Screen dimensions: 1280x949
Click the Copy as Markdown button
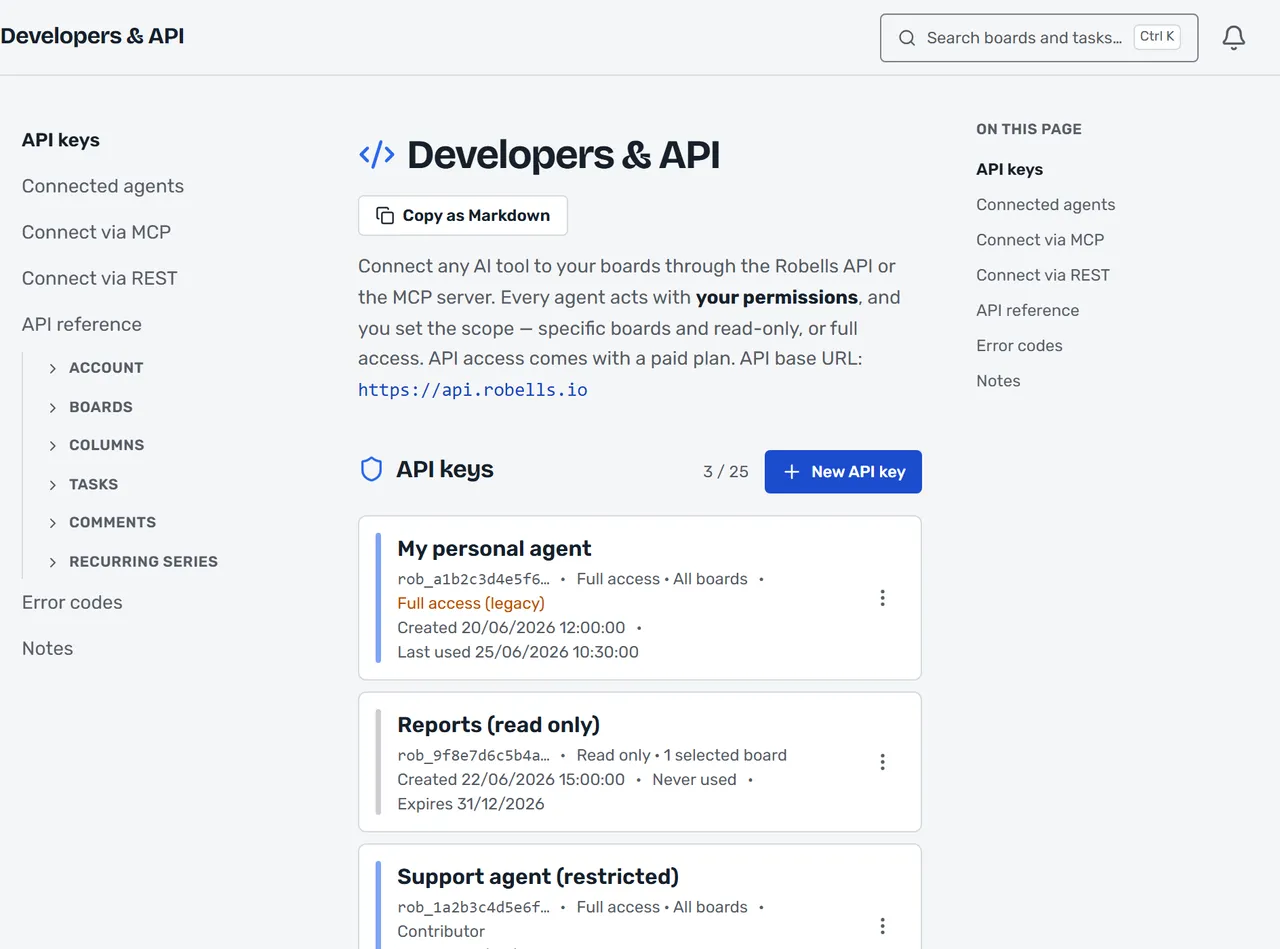click(463, 215)
